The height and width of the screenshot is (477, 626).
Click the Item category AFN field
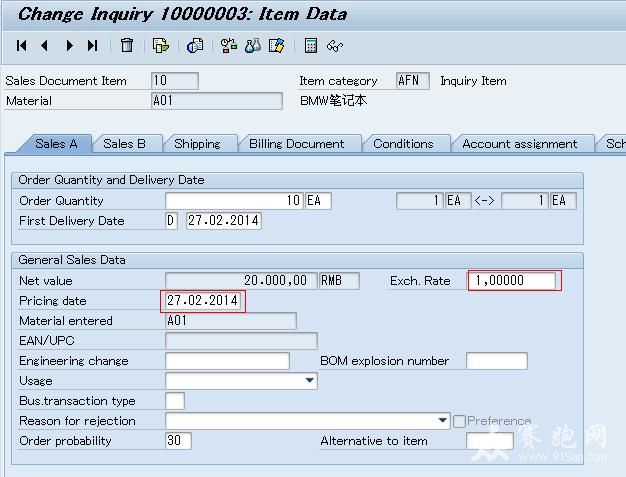click(413, 81)
